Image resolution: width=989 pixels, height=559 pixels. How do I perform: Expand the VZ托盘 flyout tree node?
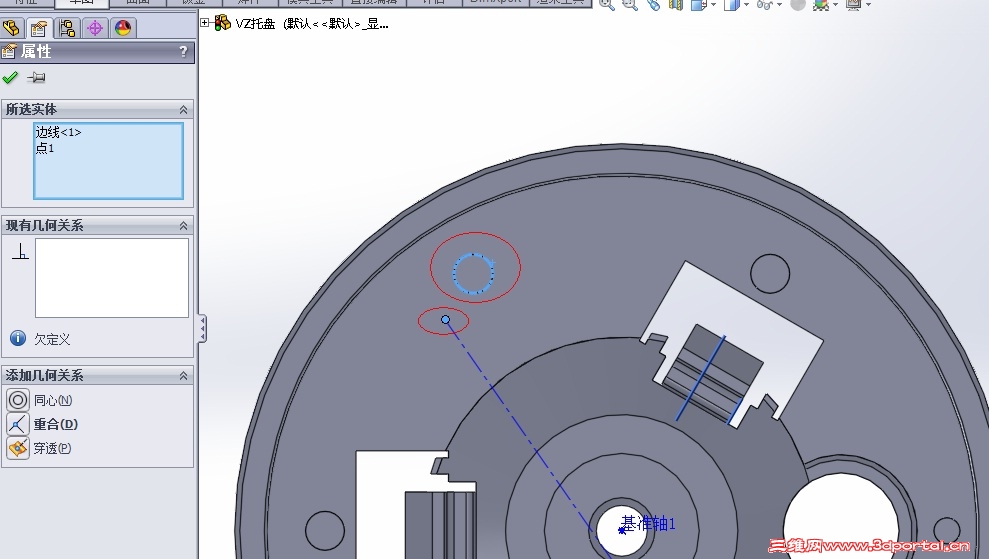[x=204, y=23]
